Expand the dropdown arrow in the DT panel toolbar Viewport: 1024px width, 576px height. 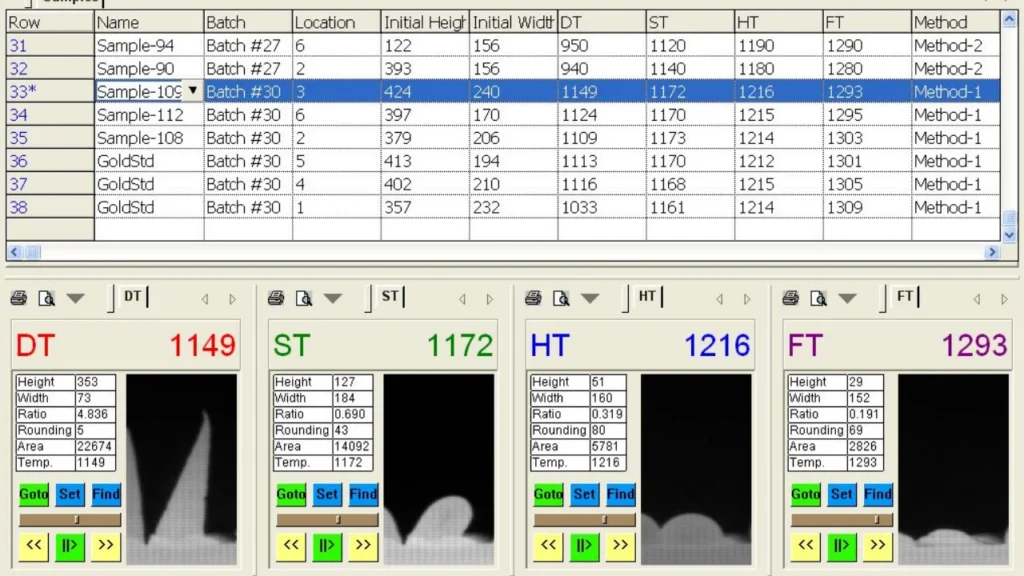(76, 298)
